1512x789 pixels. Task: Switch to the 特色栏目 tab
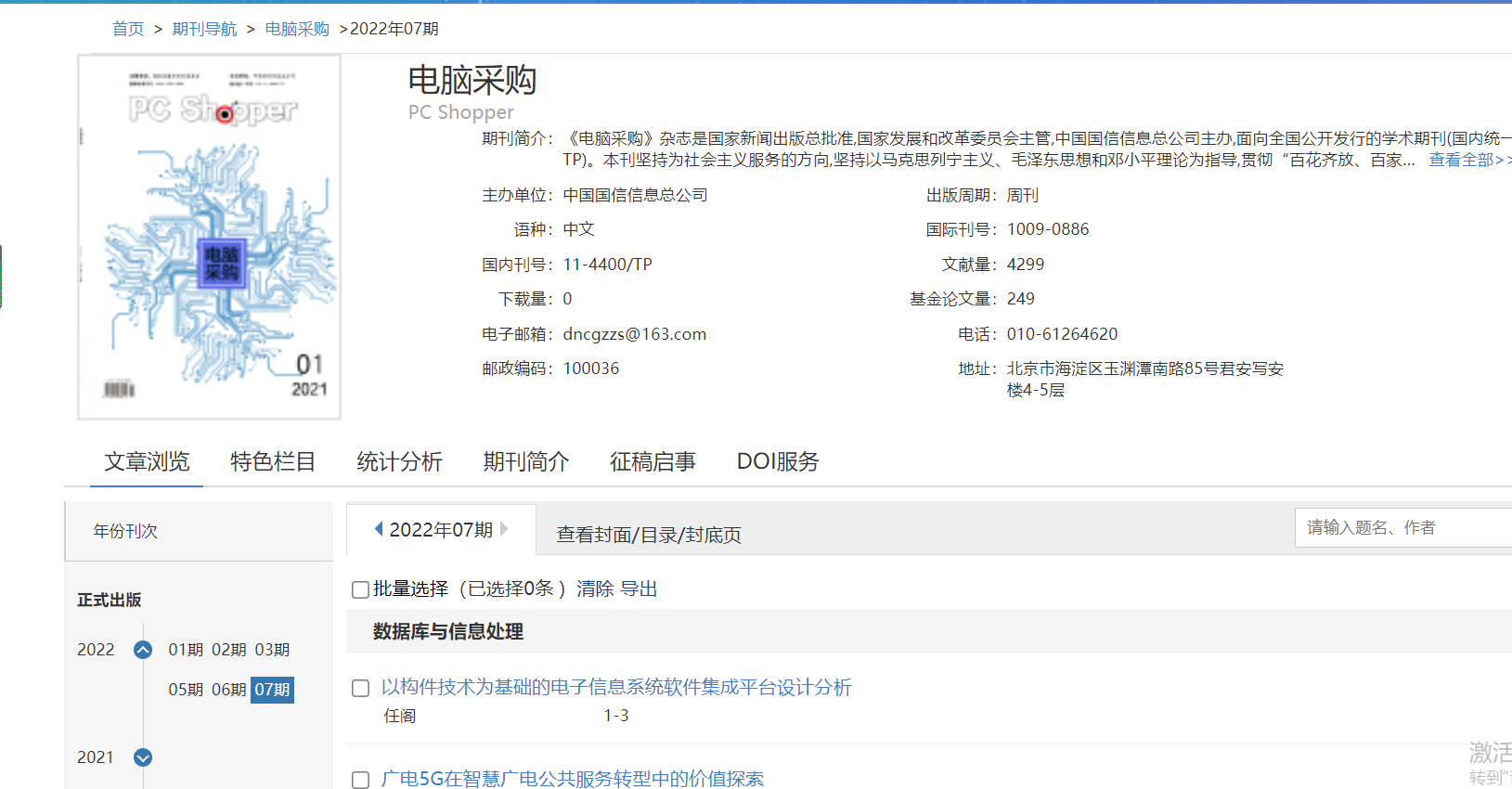[273, 461]
